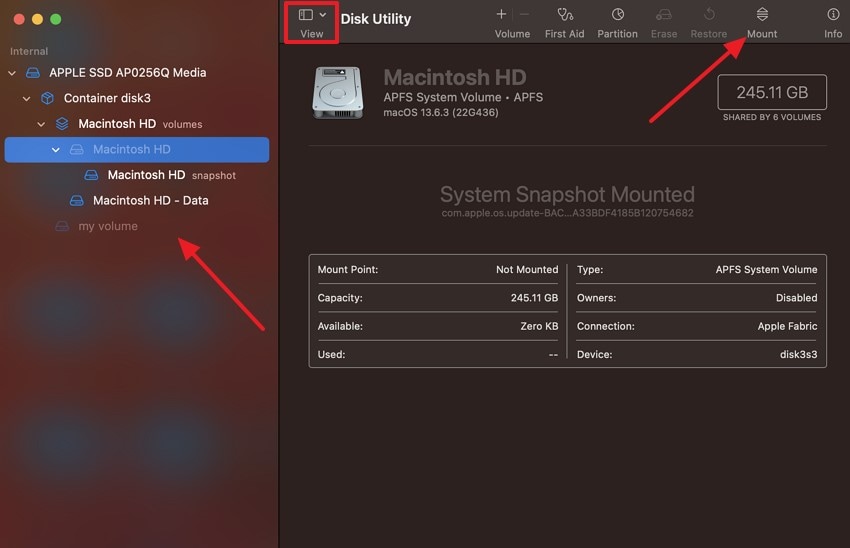Minimize the window with yellow button
Screen dimensions: 850x548
(x=37, y=19)
